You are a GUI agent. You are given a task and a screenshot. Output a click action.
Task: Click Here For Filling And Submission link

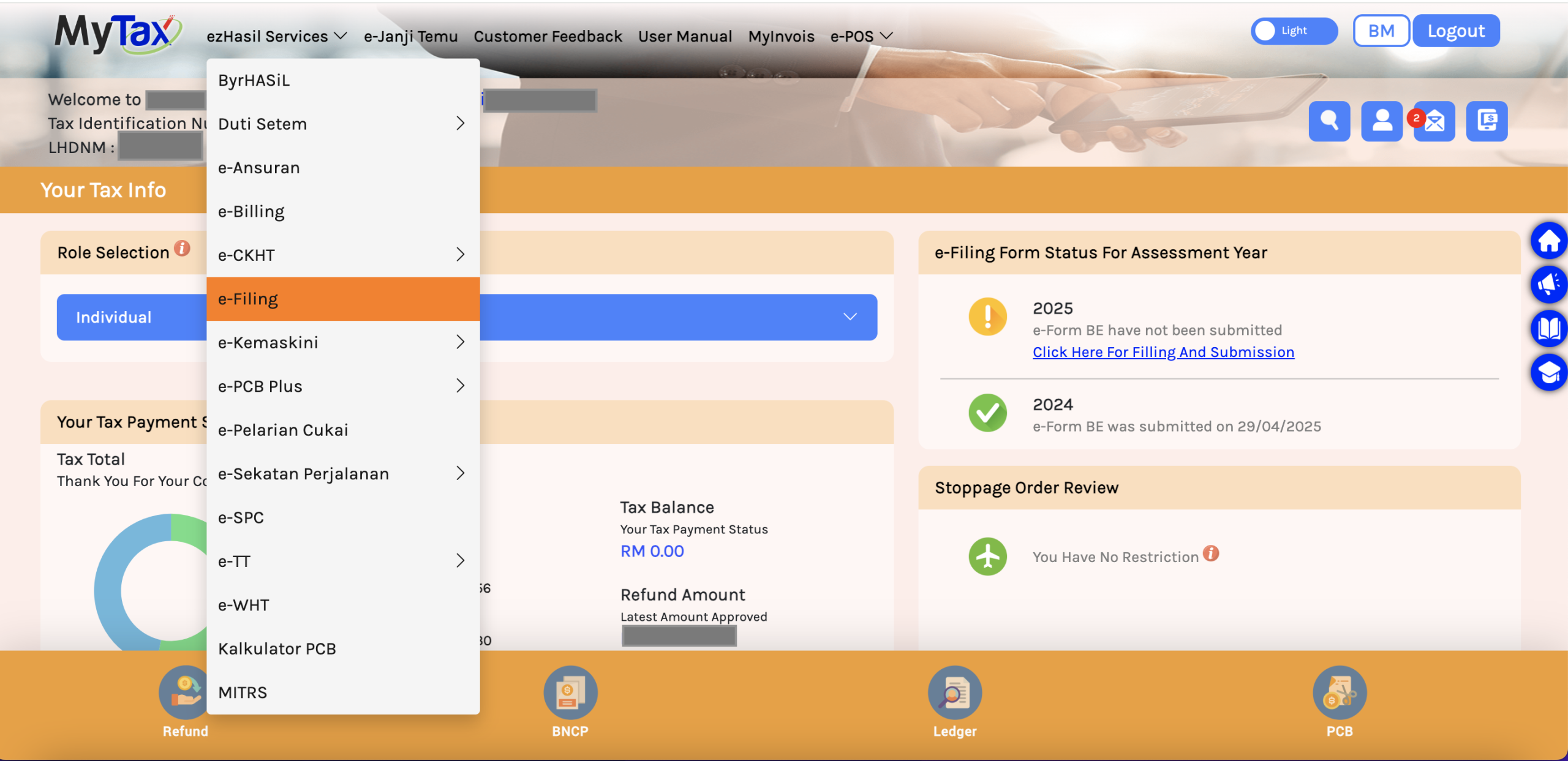click(1163, 352)
